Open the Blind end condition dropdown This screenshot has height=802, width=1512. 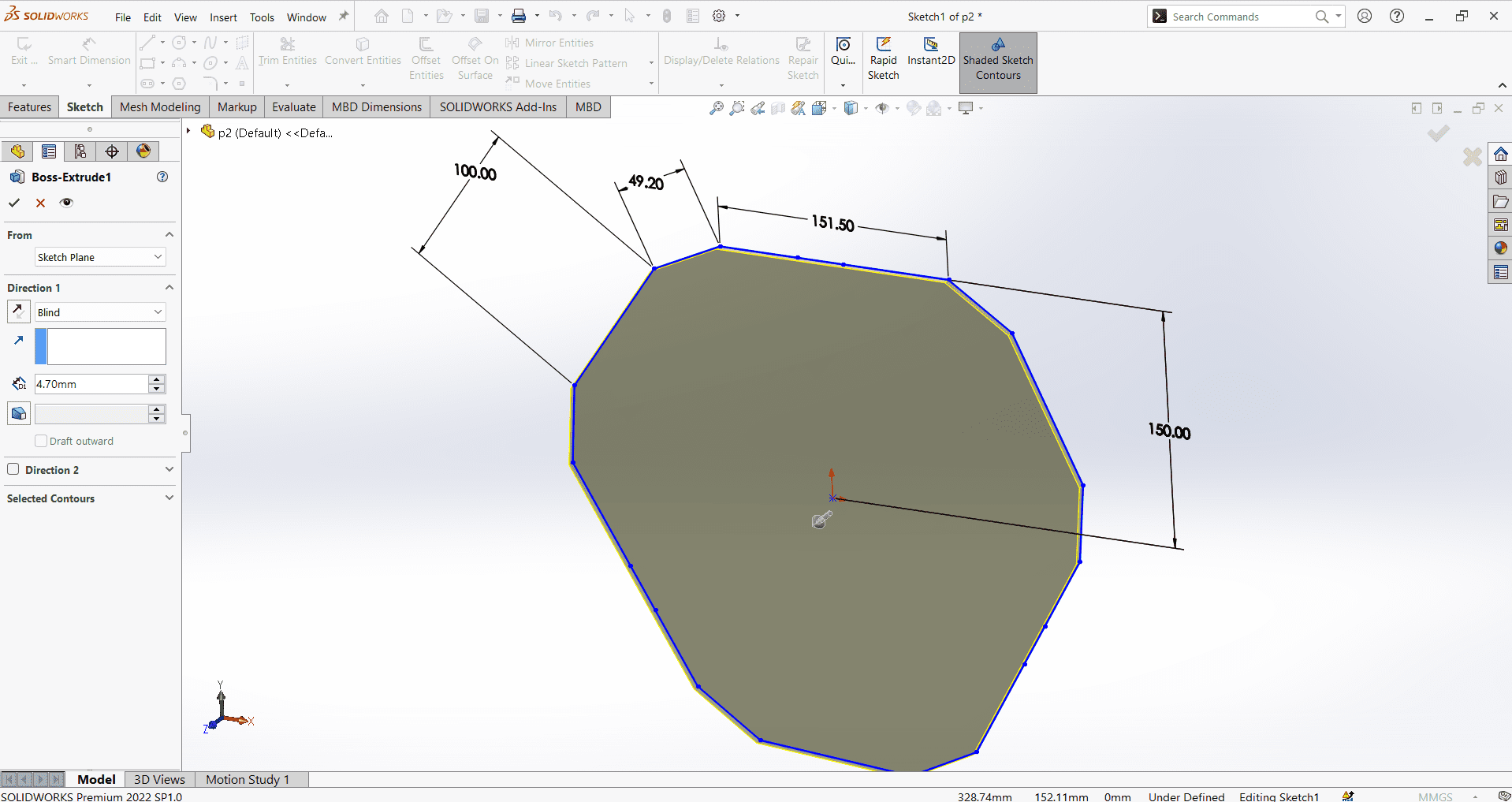[100, 312]
